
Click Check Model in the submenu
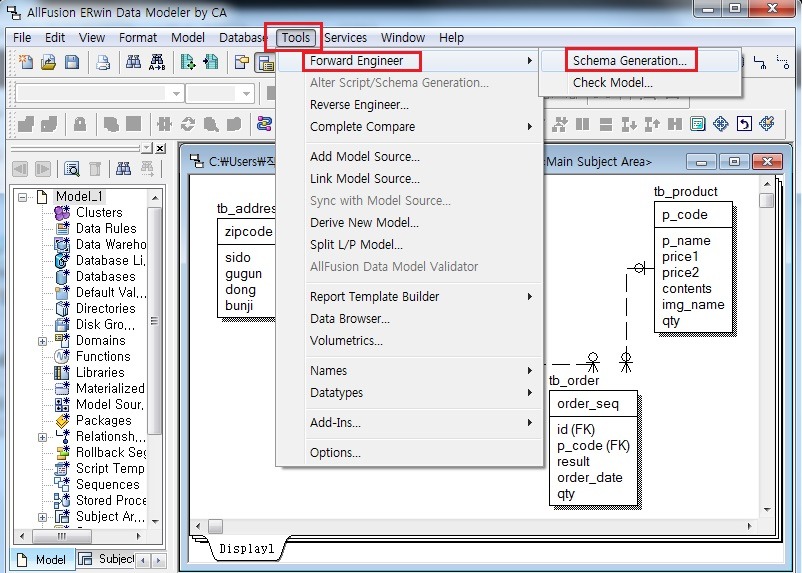point(612,83)
